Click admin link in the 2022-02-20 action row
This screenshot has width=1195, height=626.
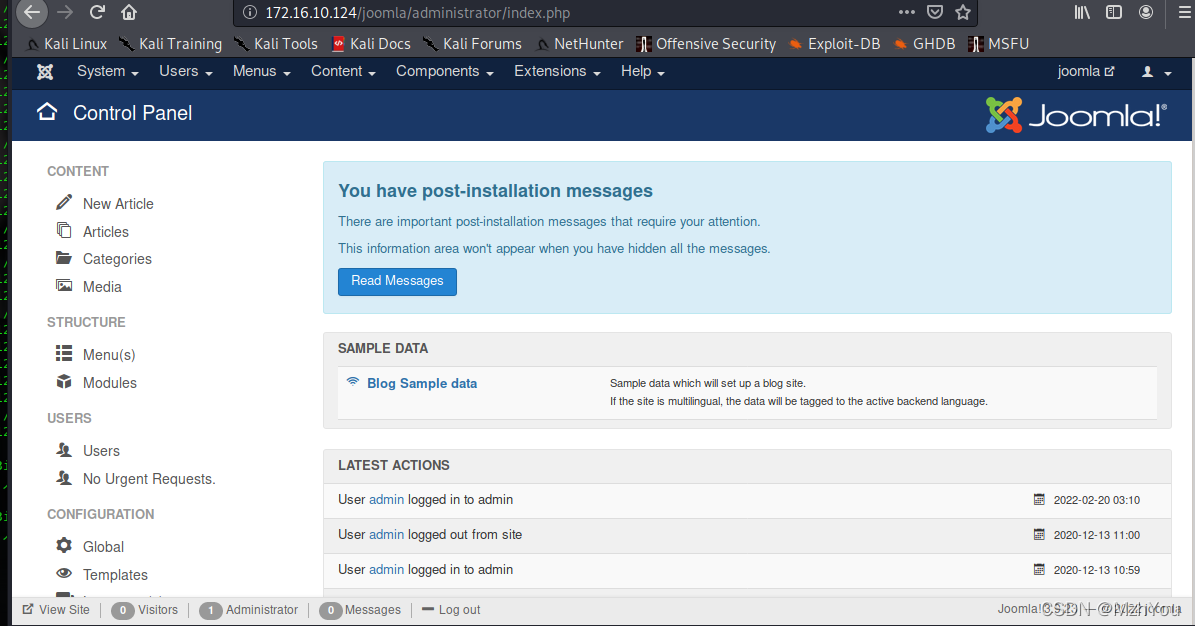pyautogui.click(x=386, y=499)
